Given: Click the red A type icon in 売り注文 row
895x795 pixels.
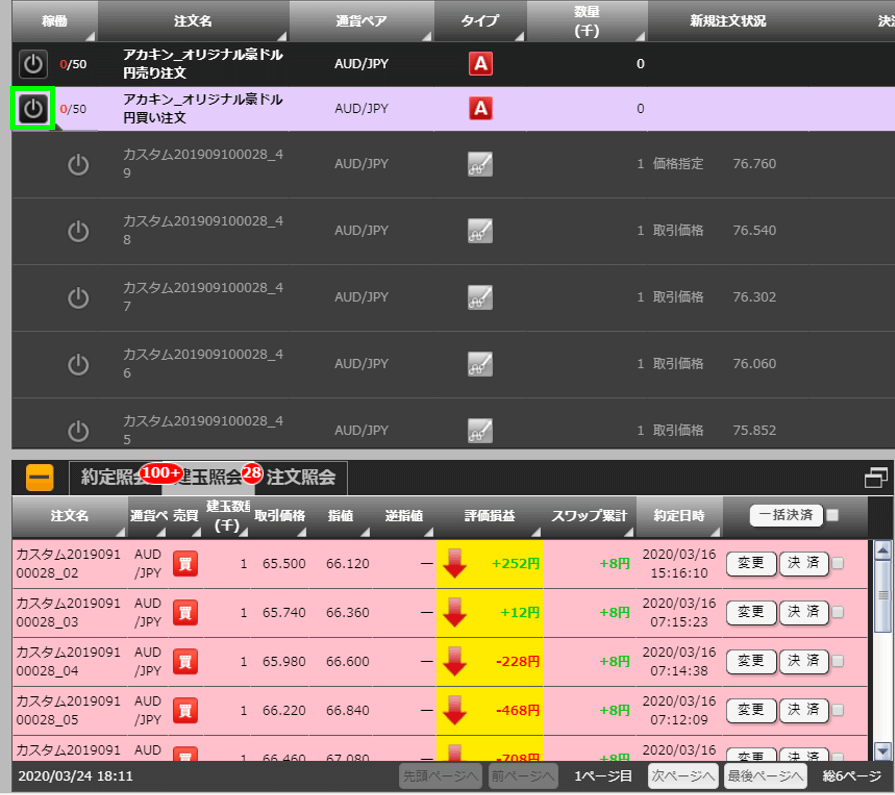Looking at the screenshot, I should click(x=481, y=65).
